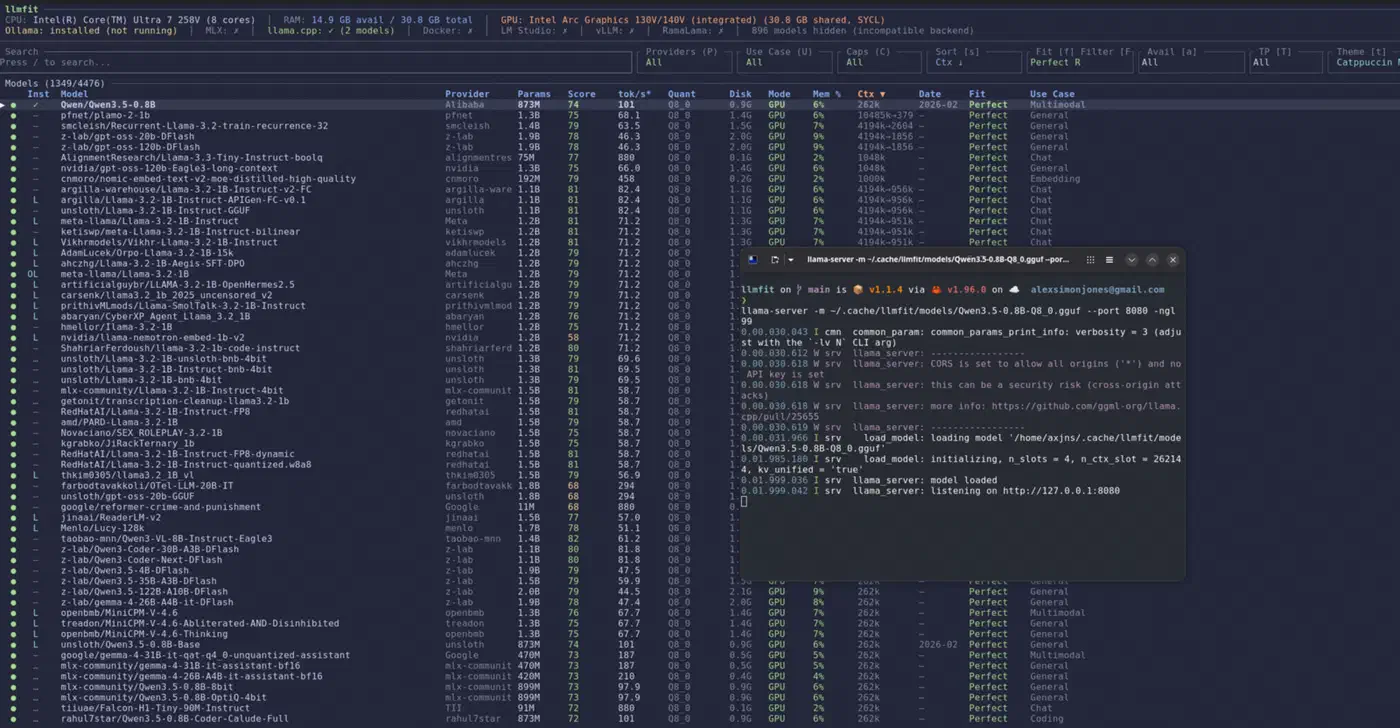This screenshot has height=728, width=1400.
Task: Click the crab Rust version icon in prompt
Action: point(937,290)
